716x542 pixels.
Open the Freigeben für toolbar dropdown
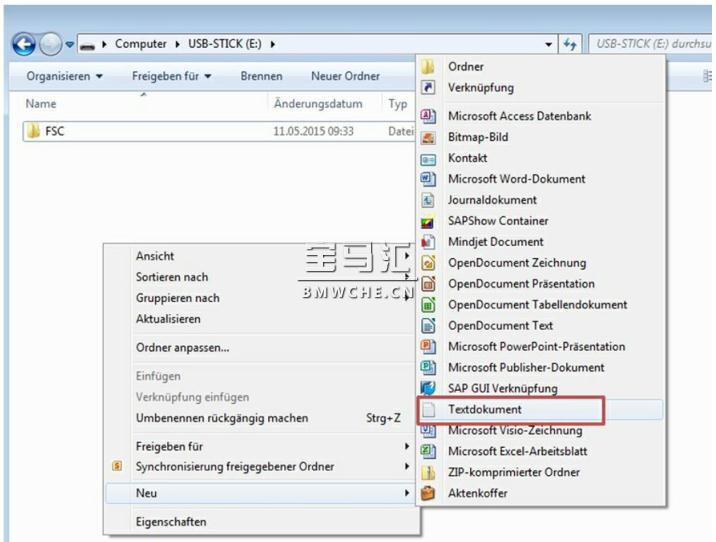tap(172, 76)
